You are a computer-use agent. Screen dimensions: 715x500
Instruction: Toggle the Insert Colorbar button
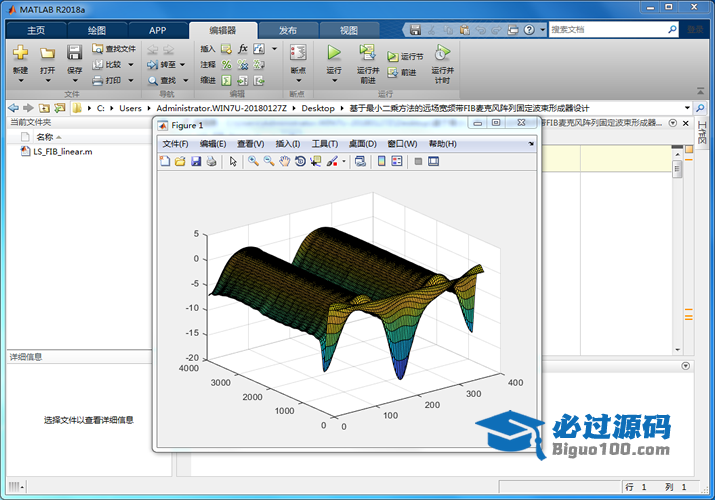coord(381,161)
